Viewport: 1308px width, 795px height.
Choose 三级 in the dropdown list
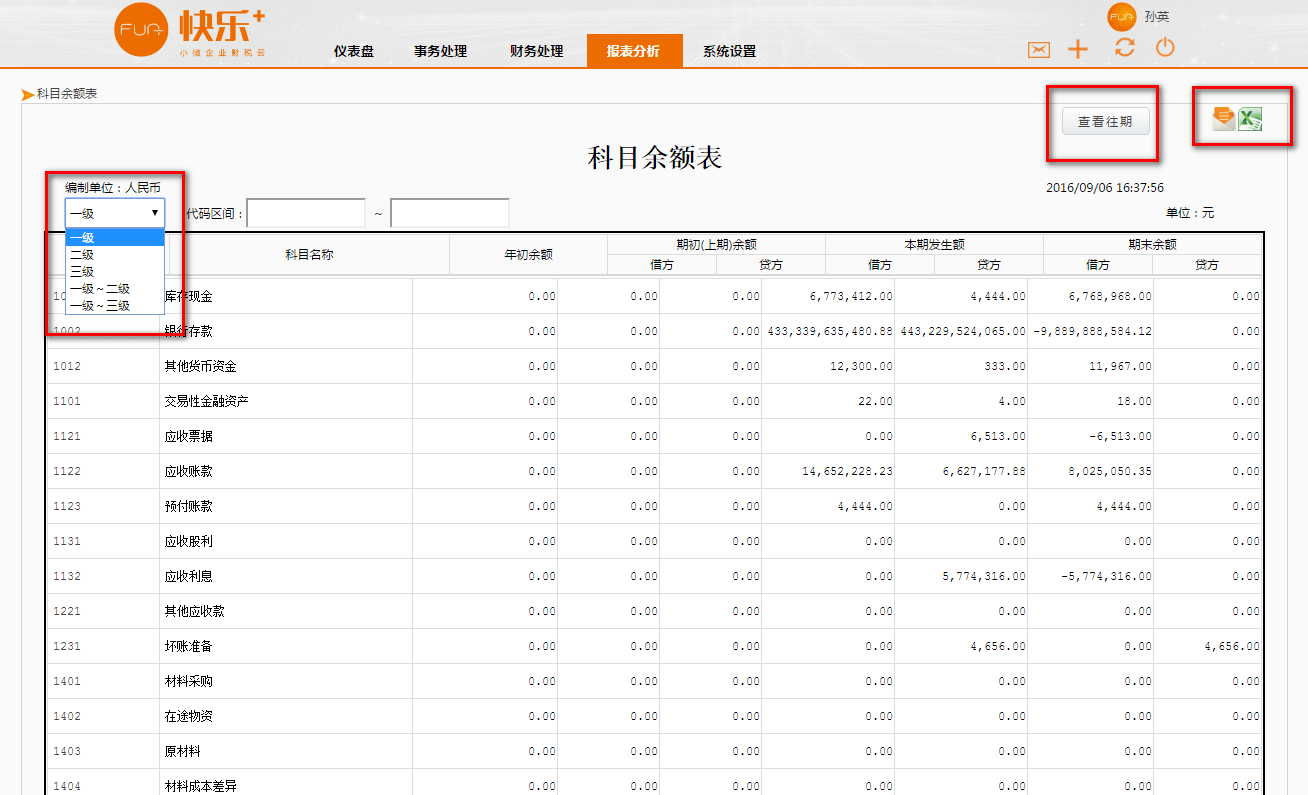pyautogui.click(x=115, y=272)
